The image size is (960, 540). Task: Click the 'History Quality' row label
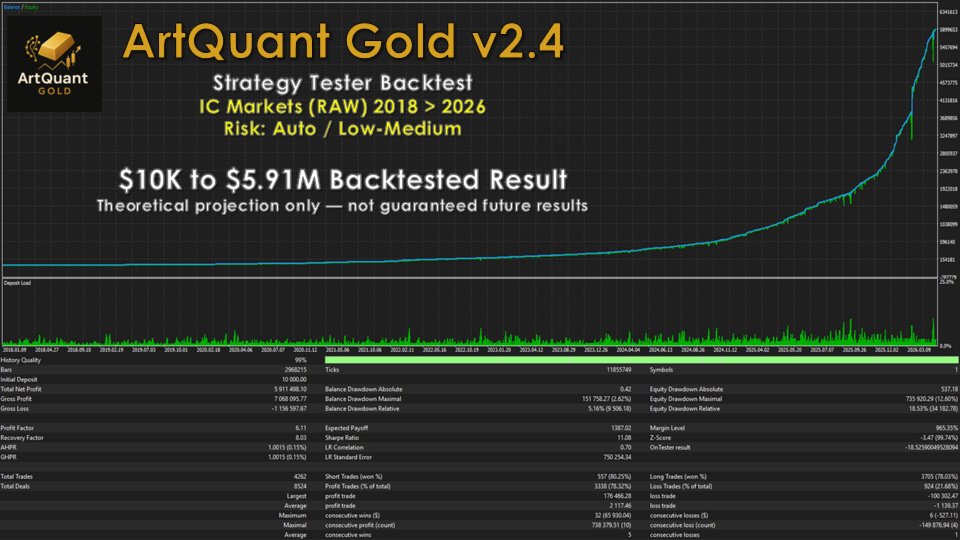coord(21,360)
